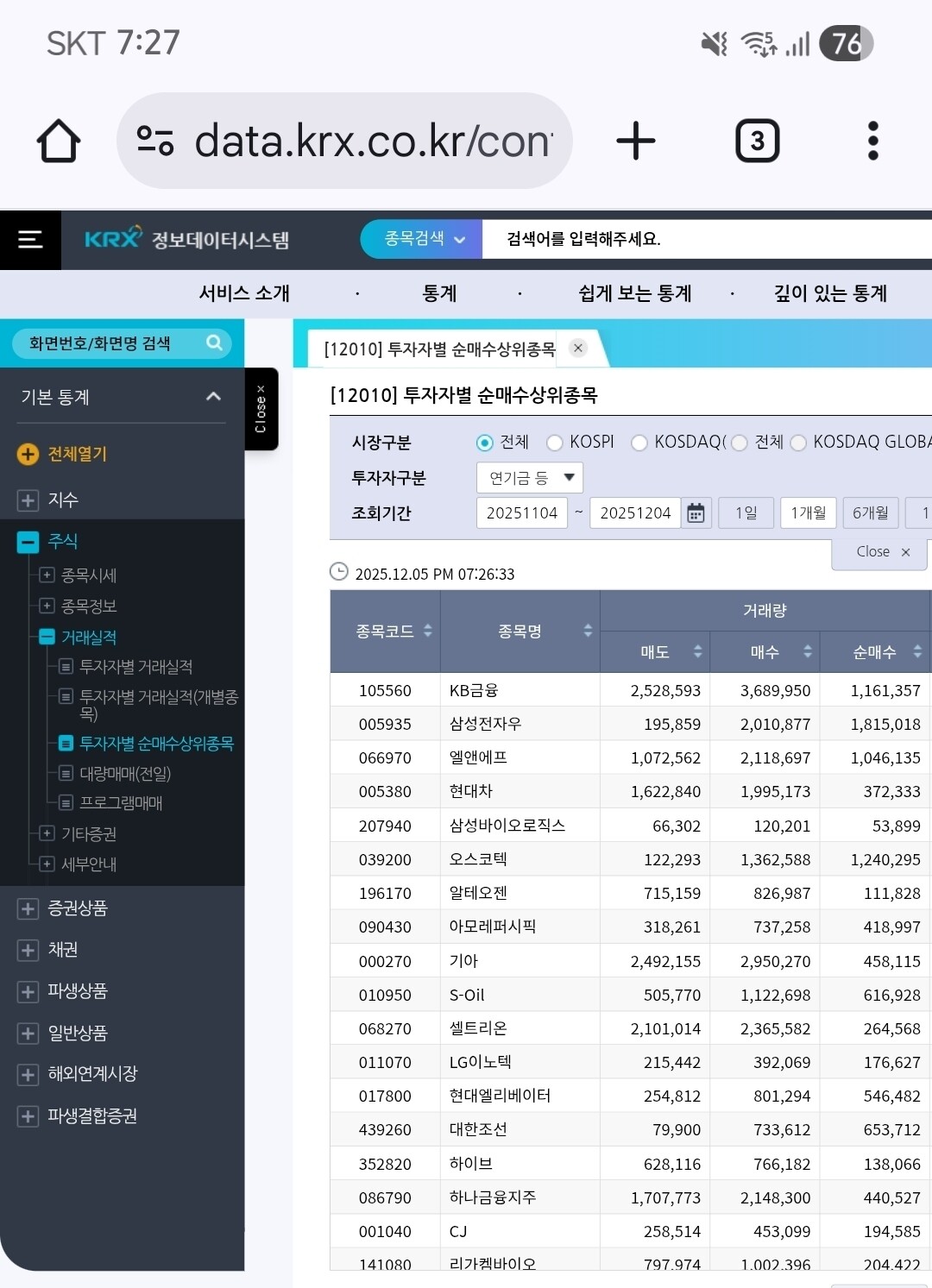Open the browser three-dot menu
932x1288 pixels.
pos(872,141)
